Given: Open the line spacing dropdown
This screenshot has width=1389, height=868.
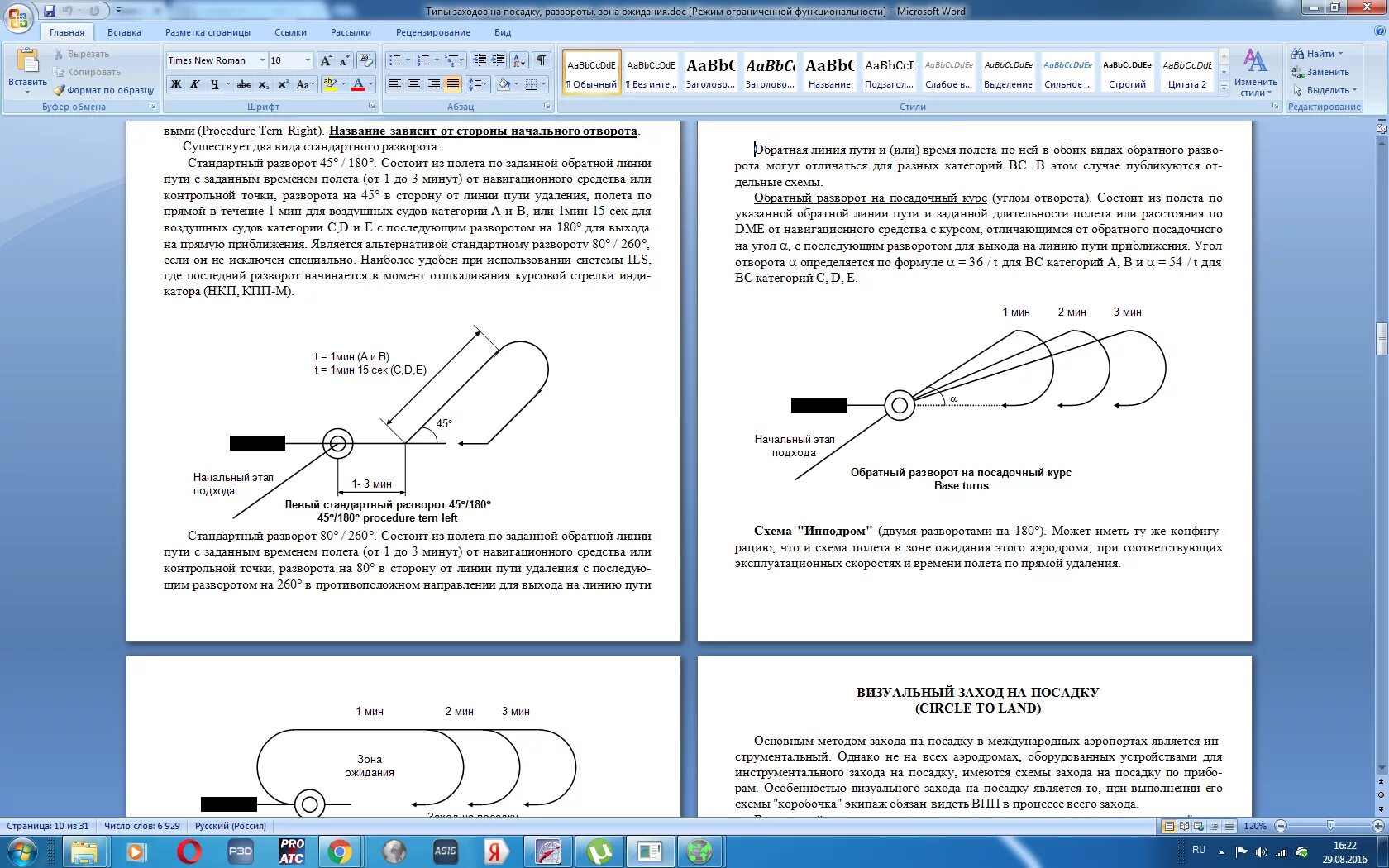Looking at the screenshot, I should (477, 84).
